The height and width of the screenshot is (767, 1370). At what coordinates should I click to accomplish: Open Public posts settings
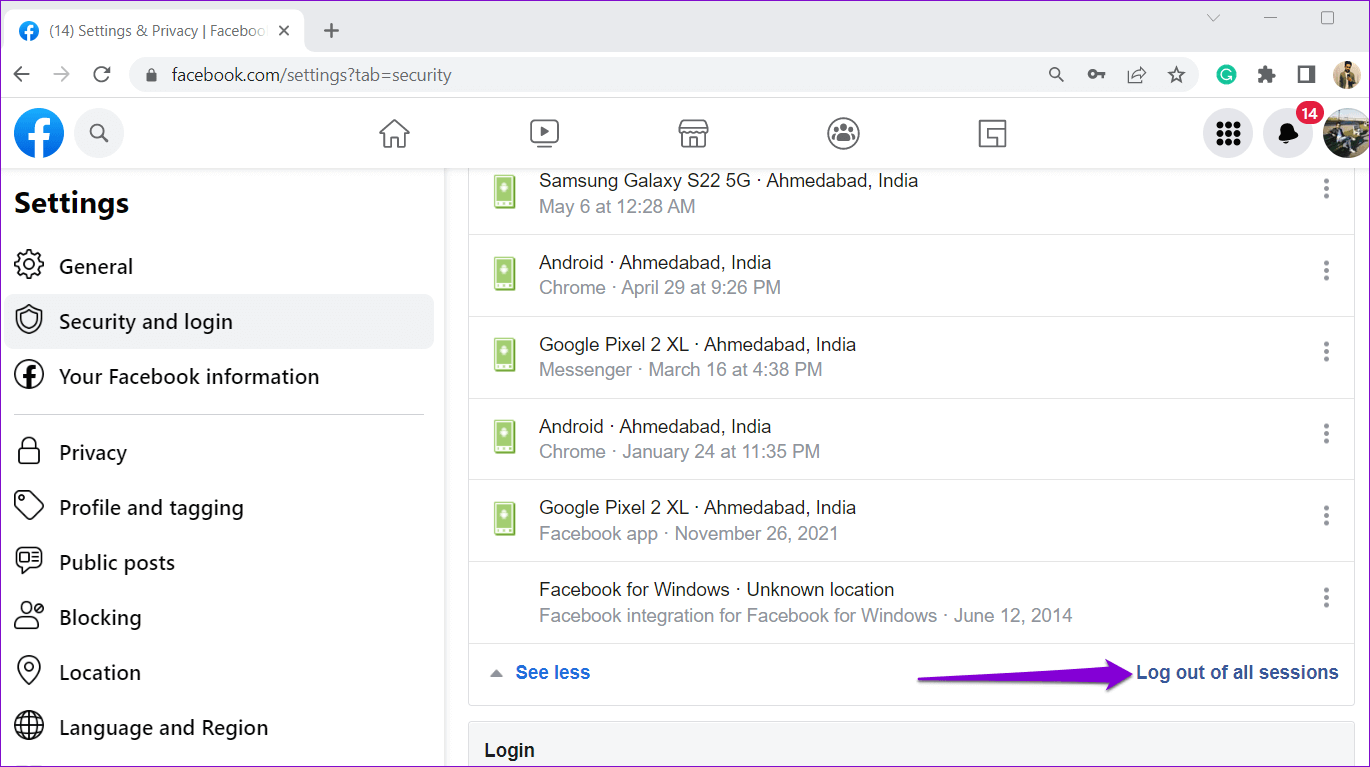point(219,562)
